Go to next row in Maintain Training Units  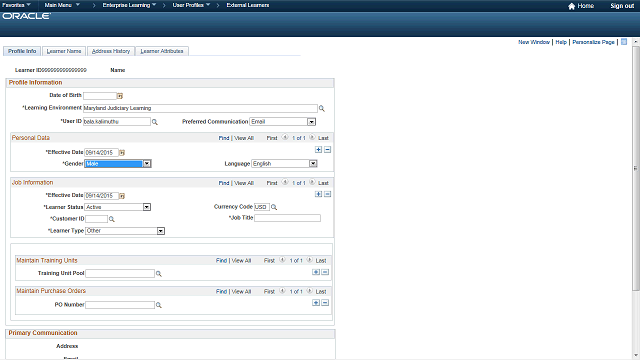click(309, 260)
